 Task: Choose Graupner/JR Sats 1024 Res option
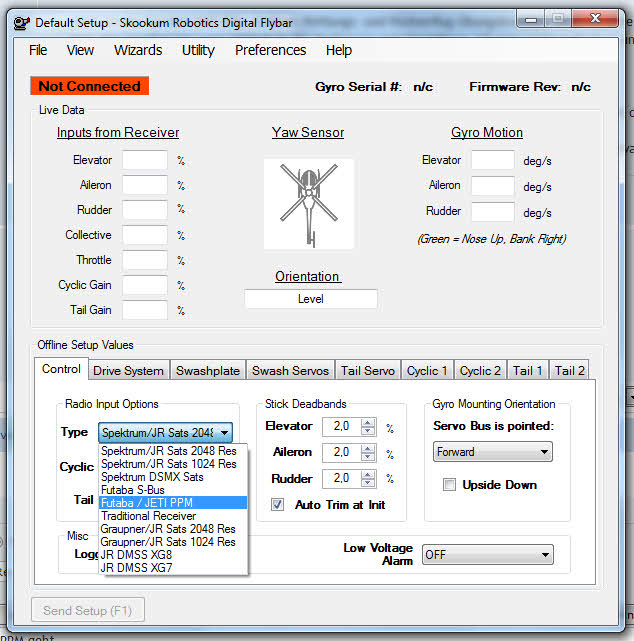point(173,542)
